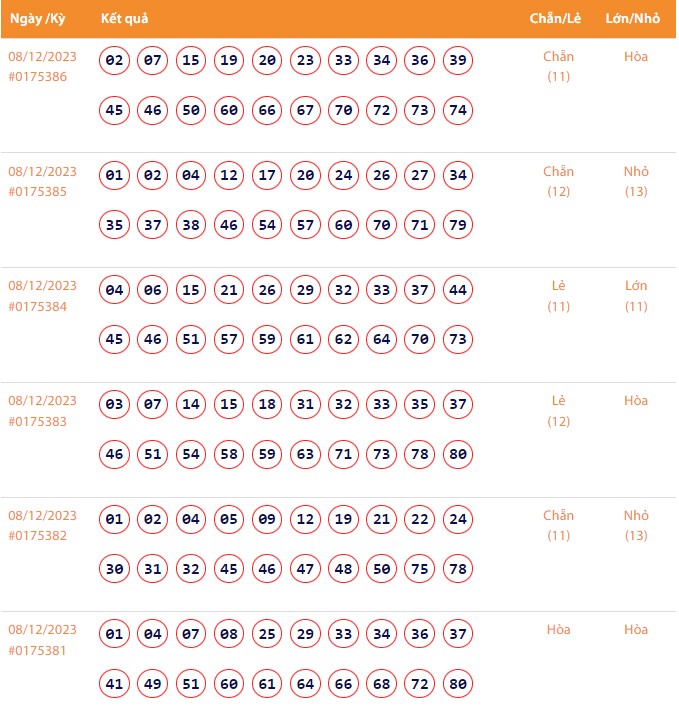
Task: Click ball 41 in draw #0175381
Action: tap(115, 684)
